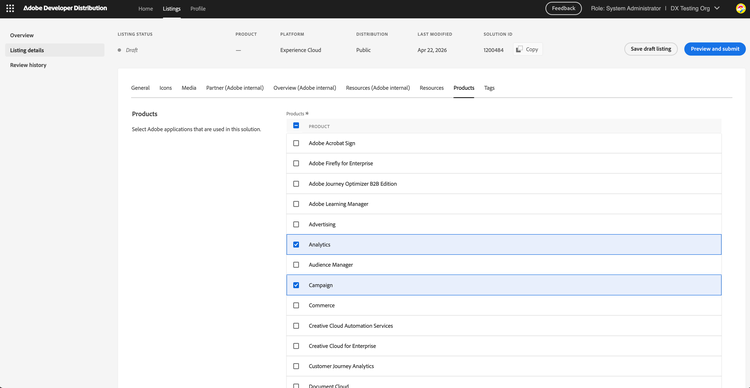Click the Apr 22, 2026 date
Viewport: 750px width, 388px height.
432,50
